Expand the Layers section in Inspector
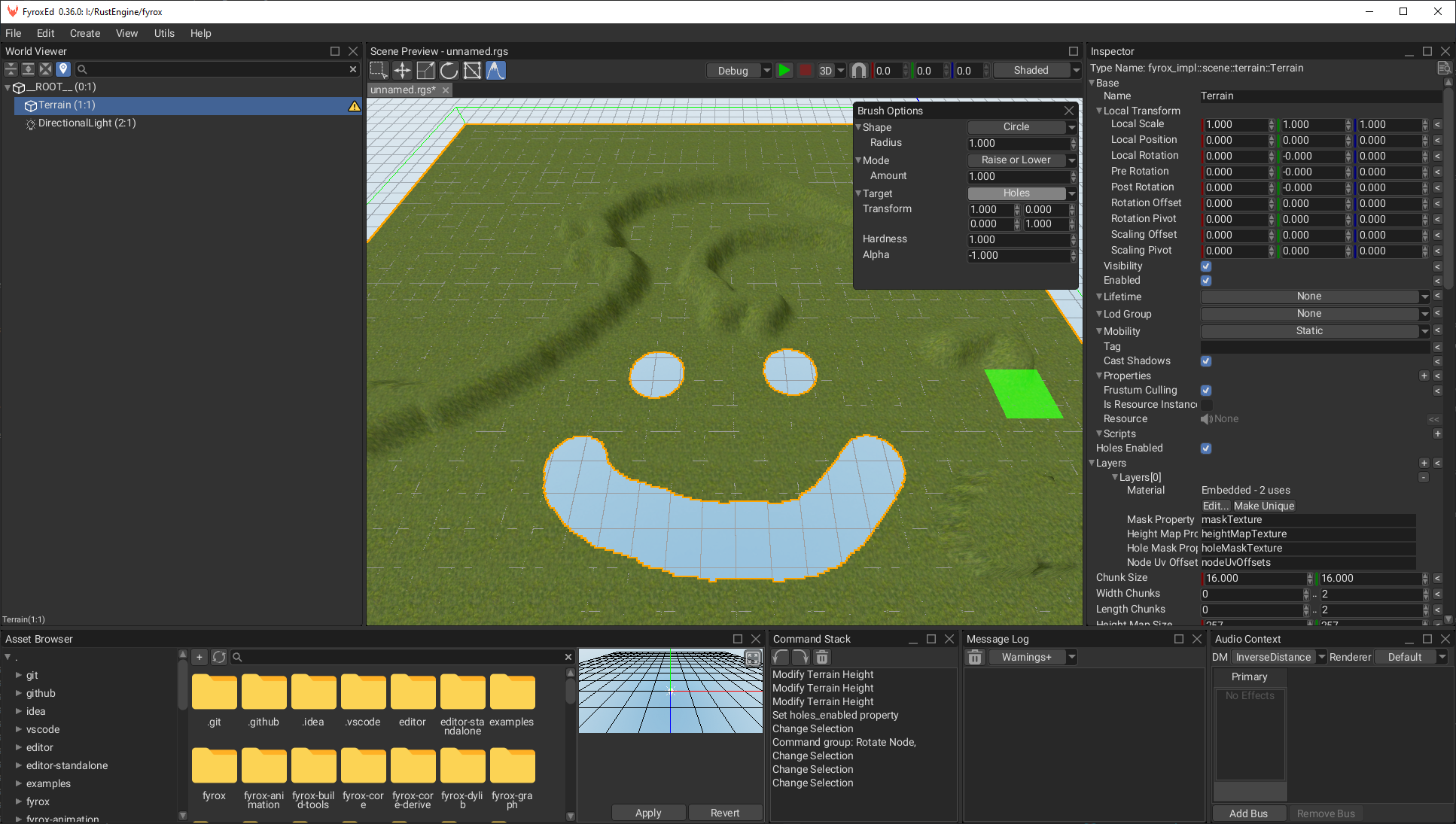Image resolution: width=1456 pixels, height=824 pixels. pyautogui.click(x=1097, y=462)
